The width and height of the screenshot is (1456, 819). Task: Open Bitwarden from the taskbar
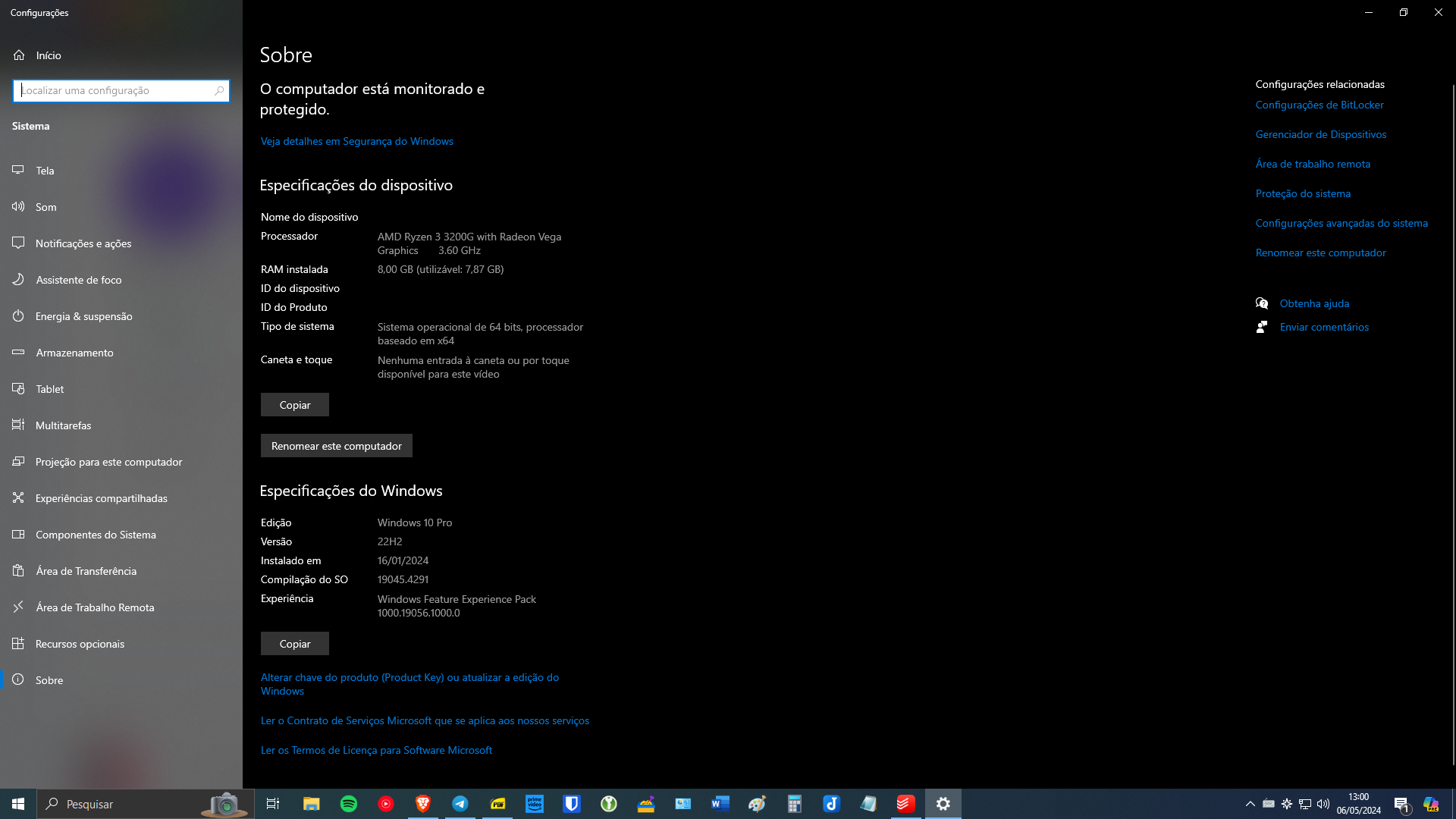tap(572, 804)
